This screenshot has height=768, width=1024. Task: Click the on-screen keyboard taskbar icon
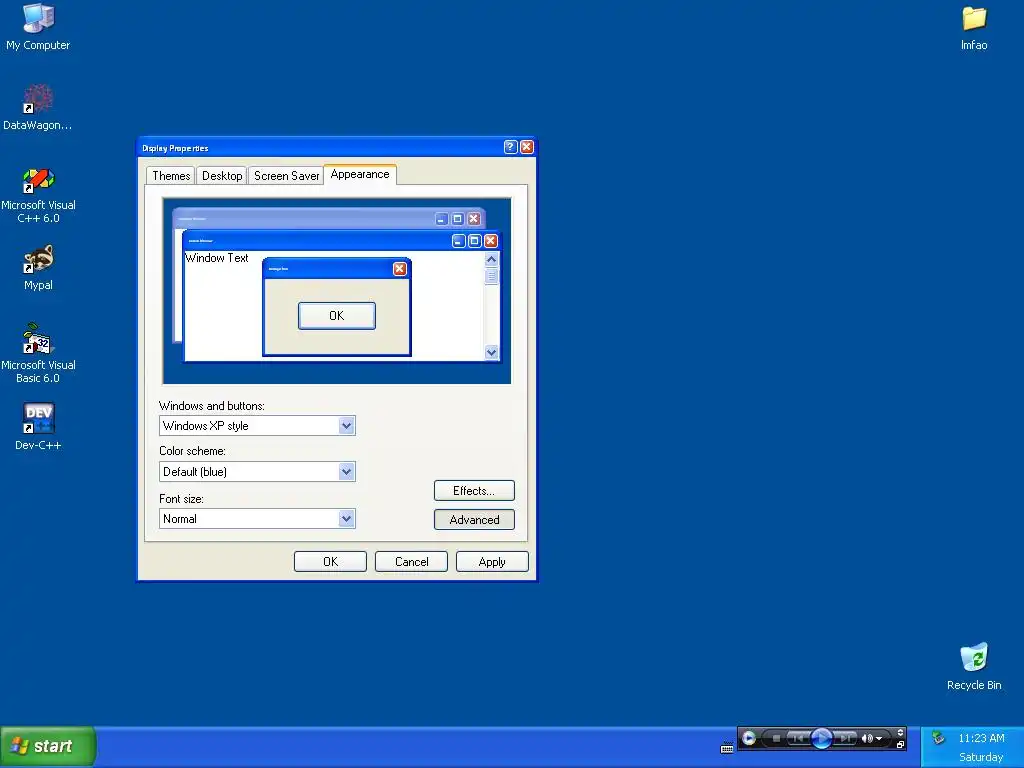pos(727,748)
